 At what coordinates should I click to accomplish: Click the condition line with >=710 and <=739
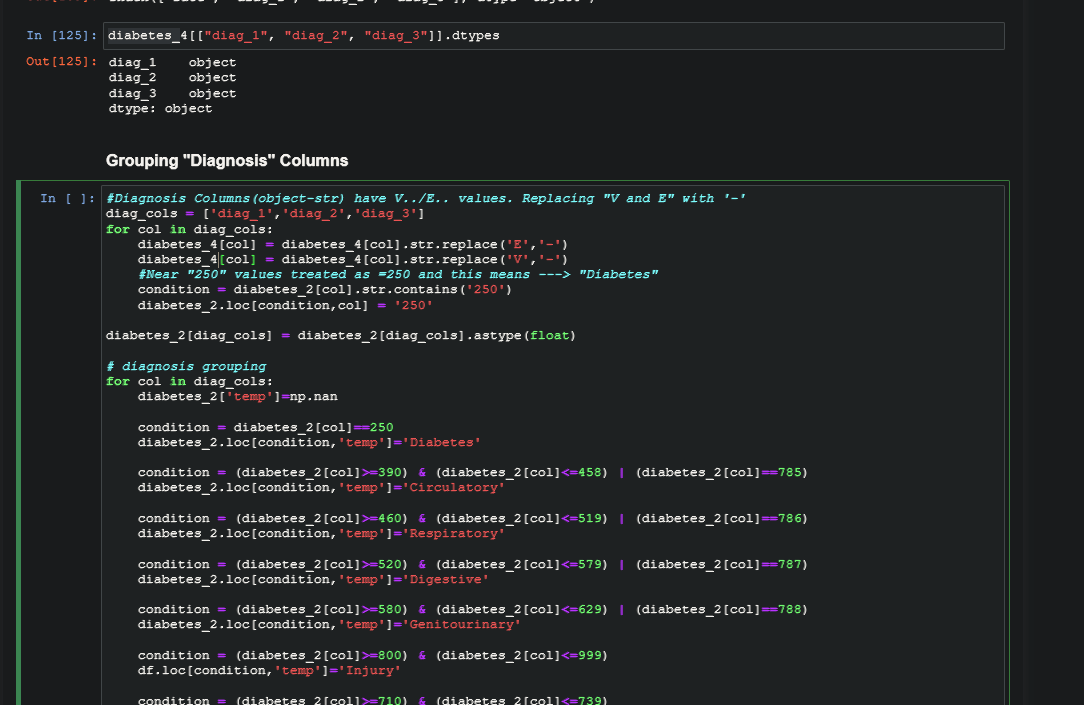point(373,699)
